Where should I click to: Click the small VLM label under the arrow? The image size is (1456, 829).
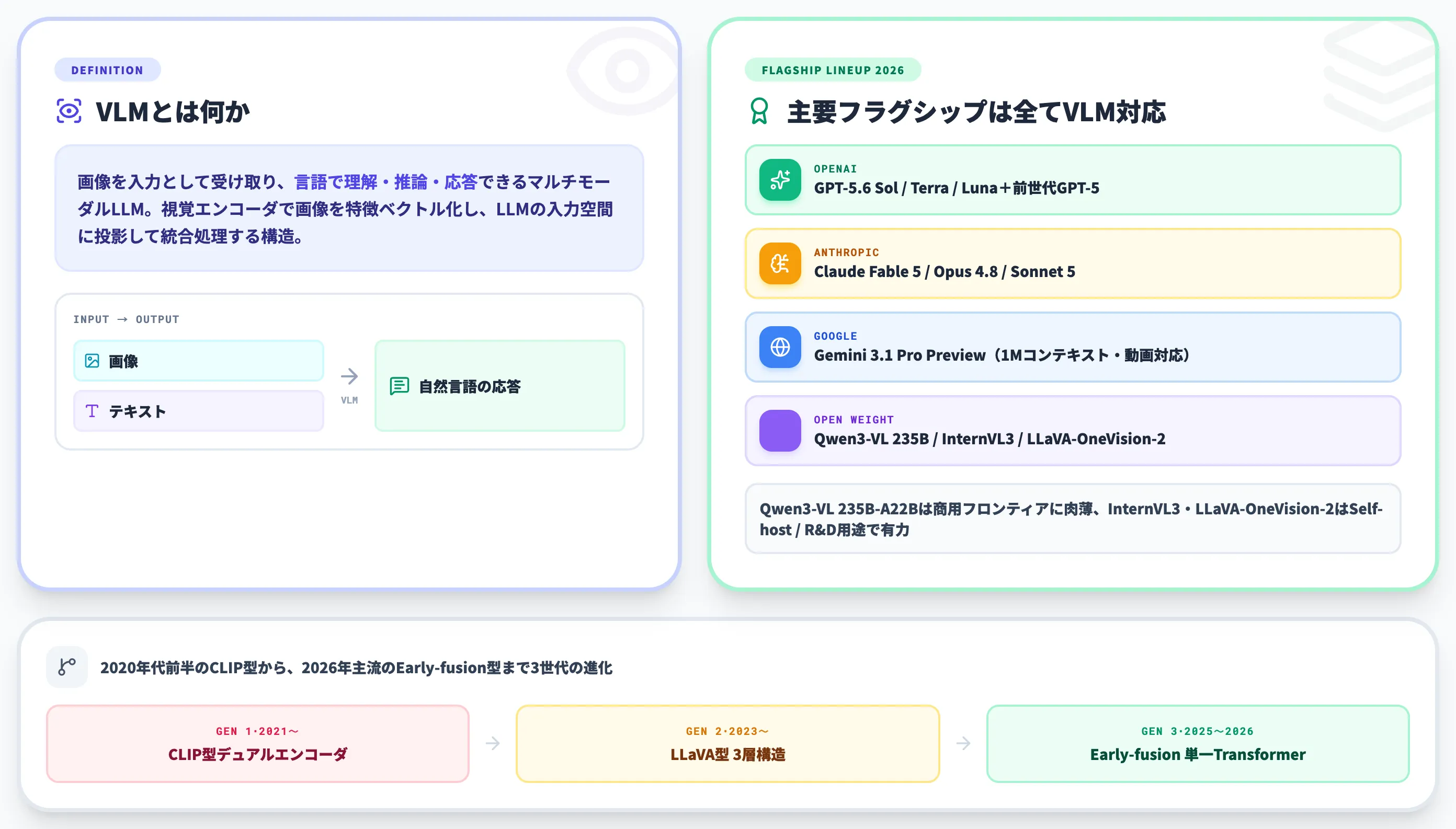(x=349, y=400)
